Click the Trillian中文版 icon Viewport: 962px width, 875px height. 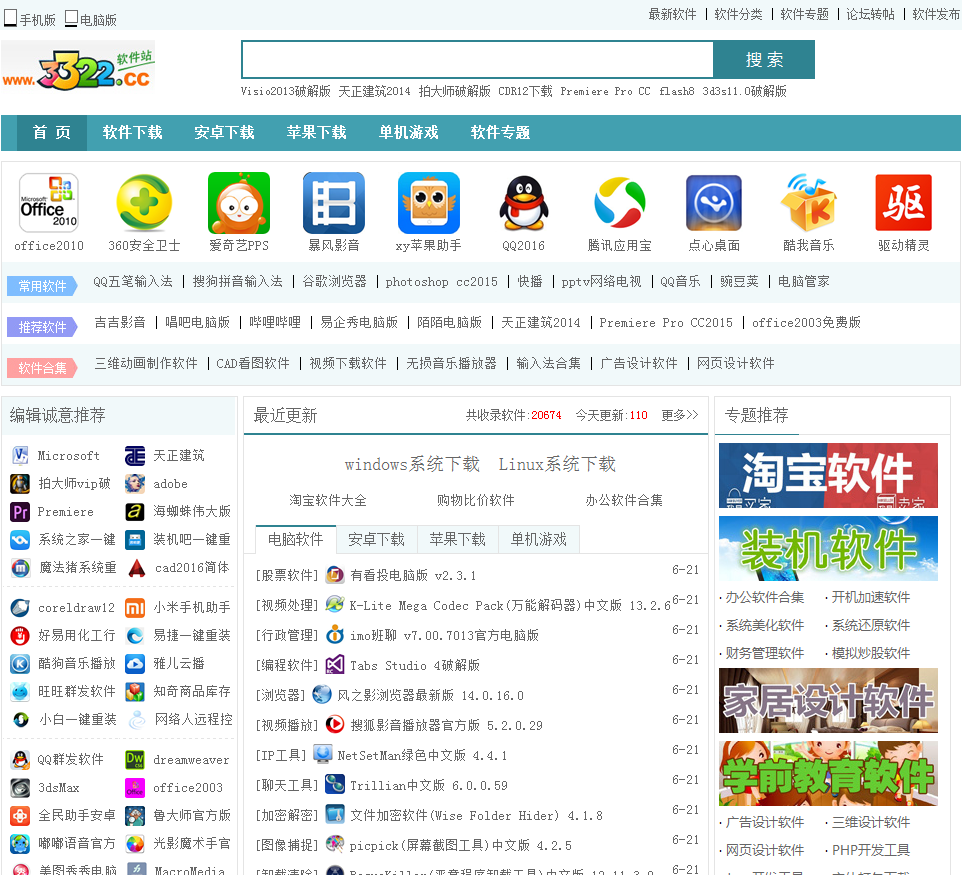(x=335, y=784)
